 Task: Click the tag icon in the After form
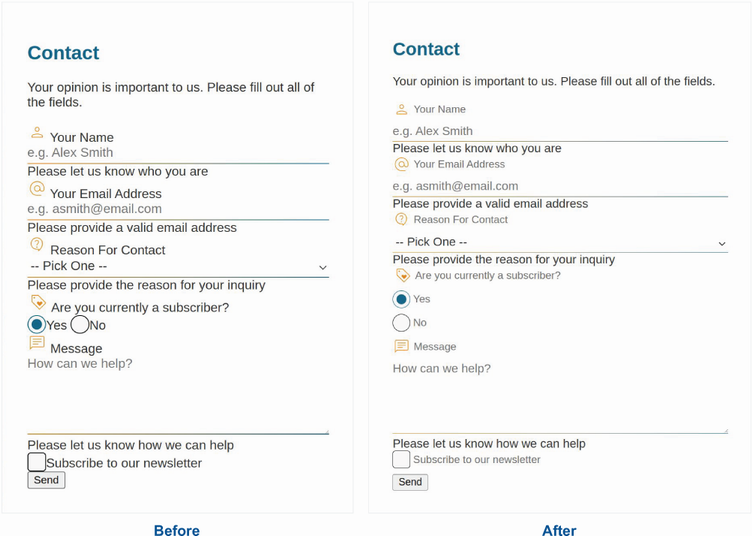(402, 275)
